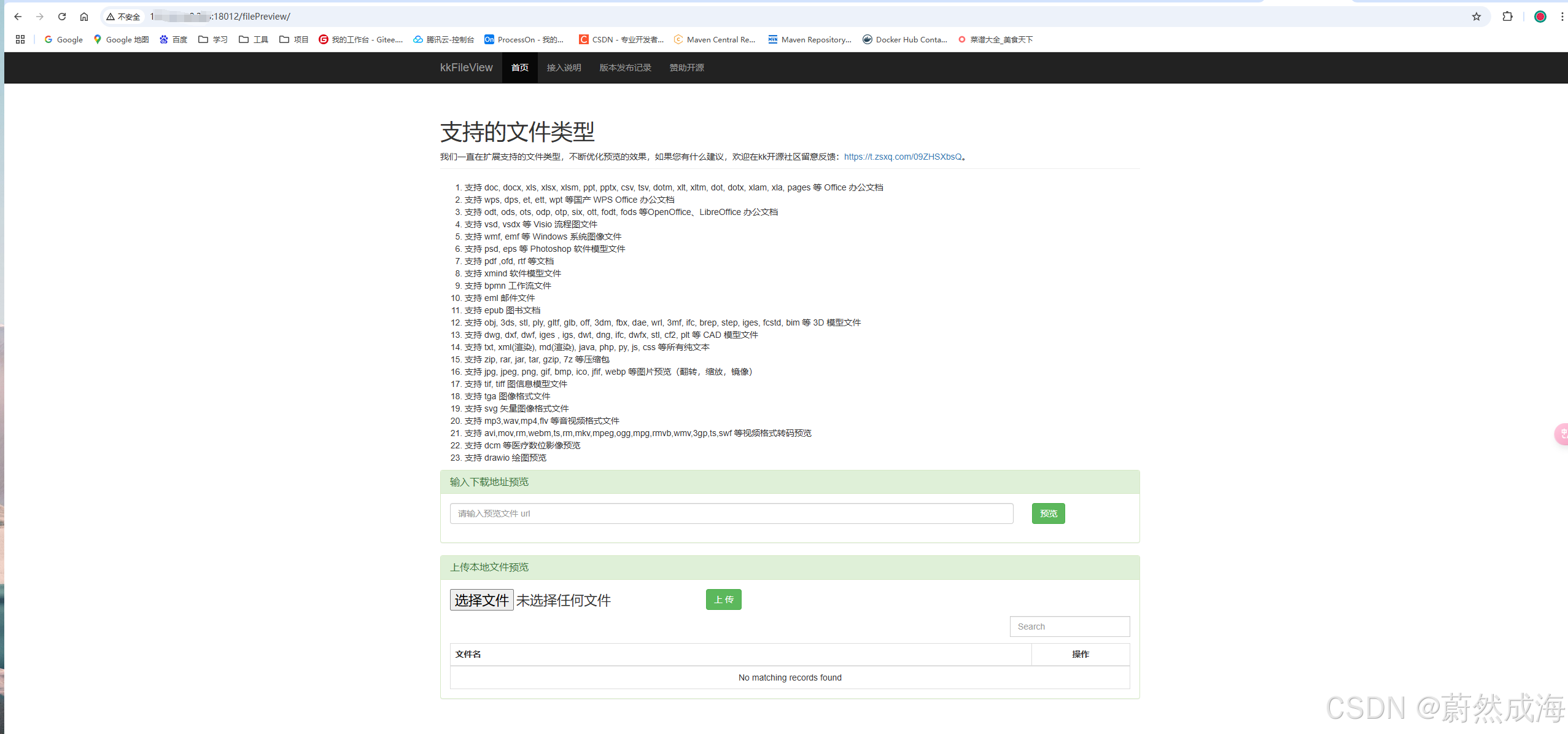The image size is (1568, 734).
Task: Open the 腾讯云-控制台 bookmark
Action: click(448, 39)
